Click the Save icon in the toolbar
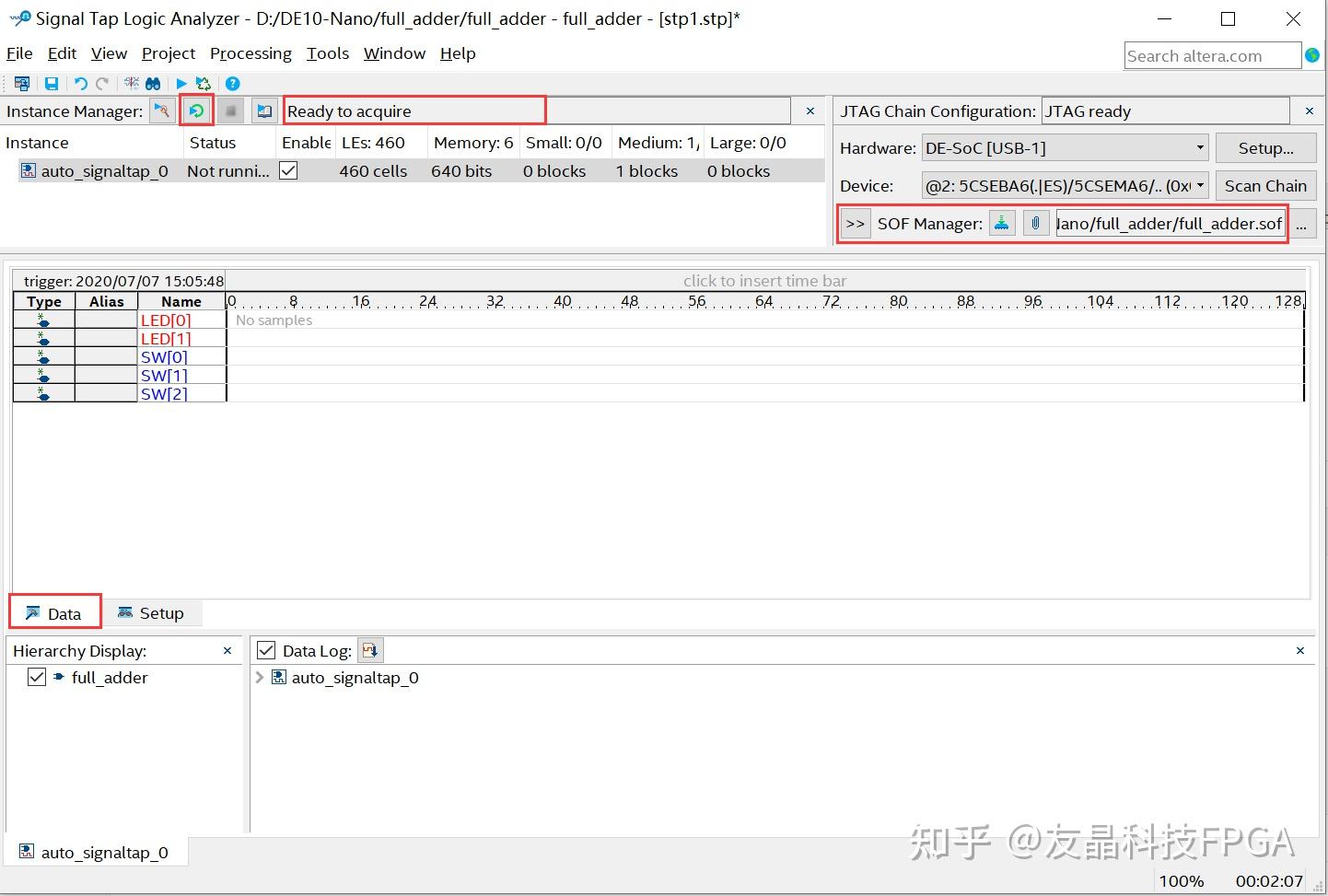This screenshot has height=896, width=1328. pos(52,83)
